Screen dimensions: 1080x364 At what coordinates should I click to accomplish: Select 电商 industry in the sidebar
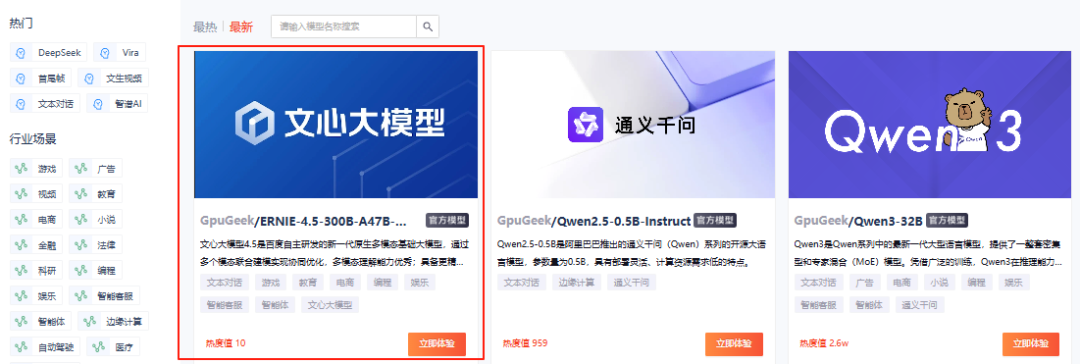[x=37, y=220]
